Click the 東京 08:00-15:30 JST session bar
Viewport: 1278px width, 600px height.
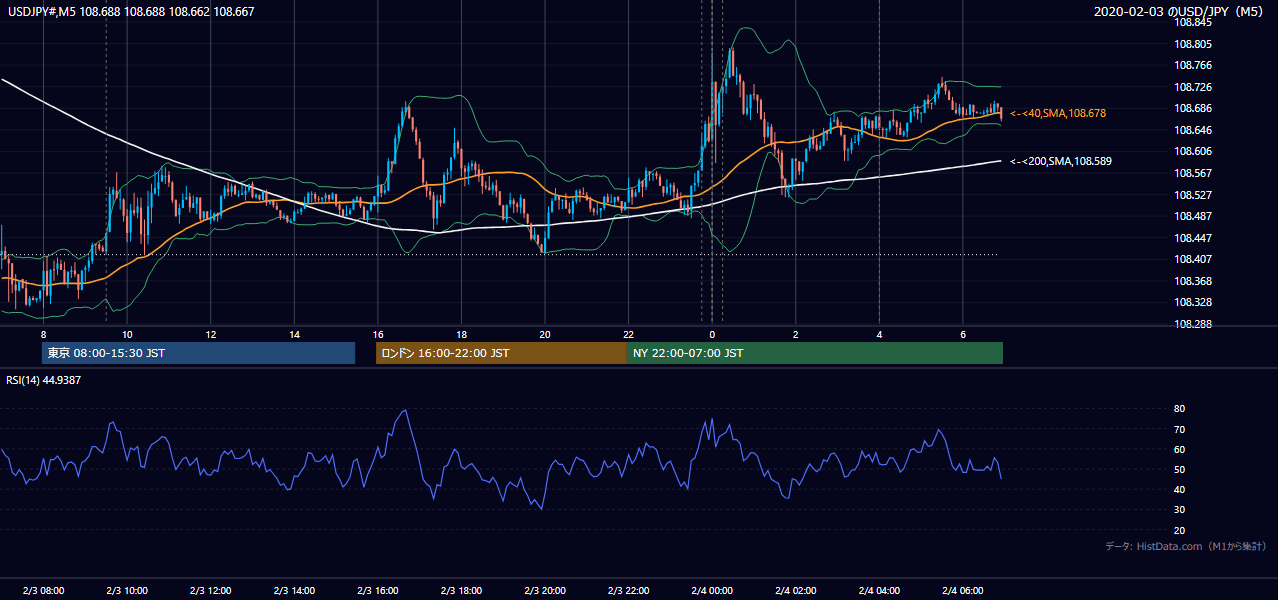tap(198, 353)
